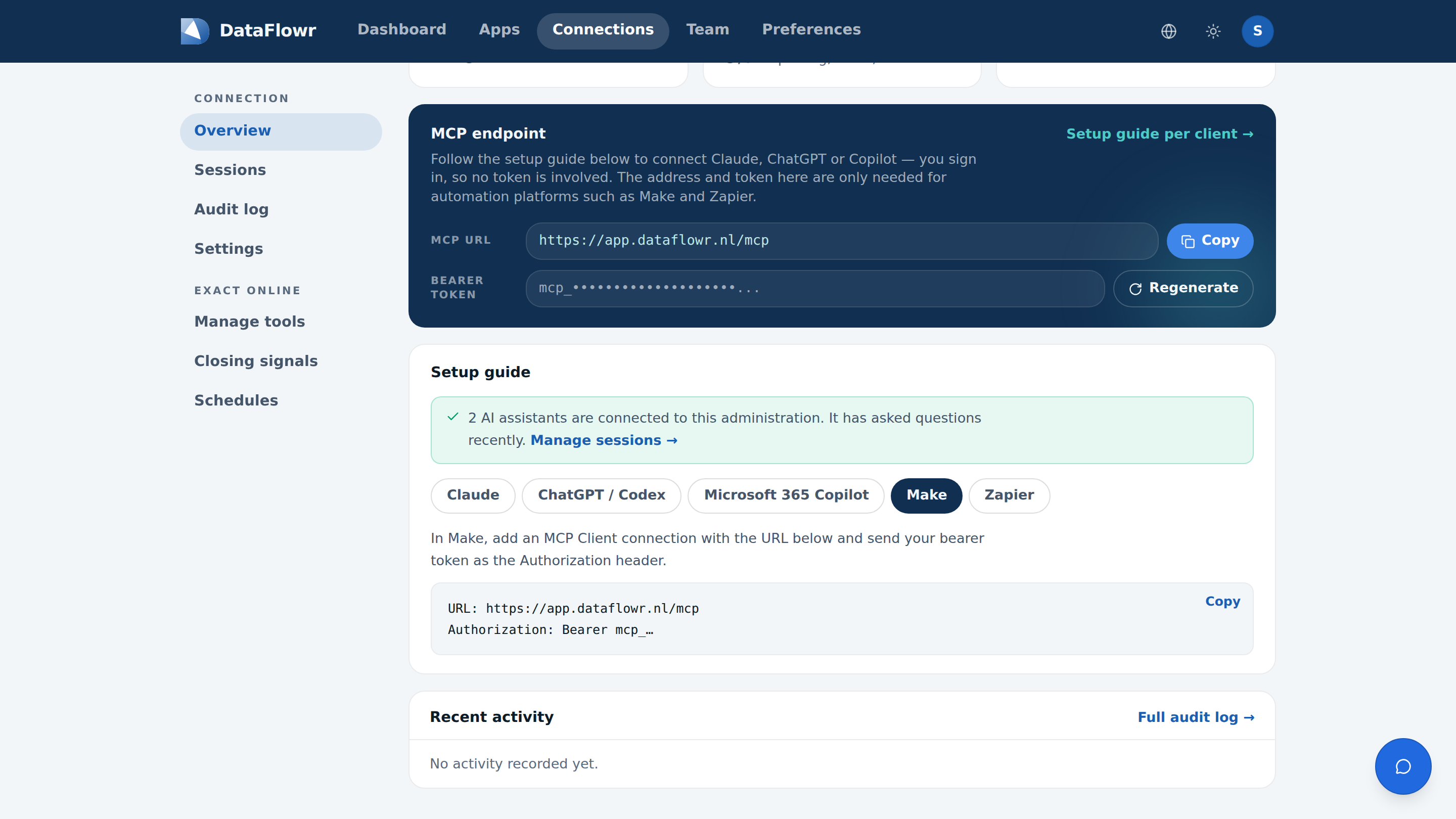Open Manage tools under Exact Online
Image resolution: width=1456 pixels, height=819 pixels.
click(281, 322)
